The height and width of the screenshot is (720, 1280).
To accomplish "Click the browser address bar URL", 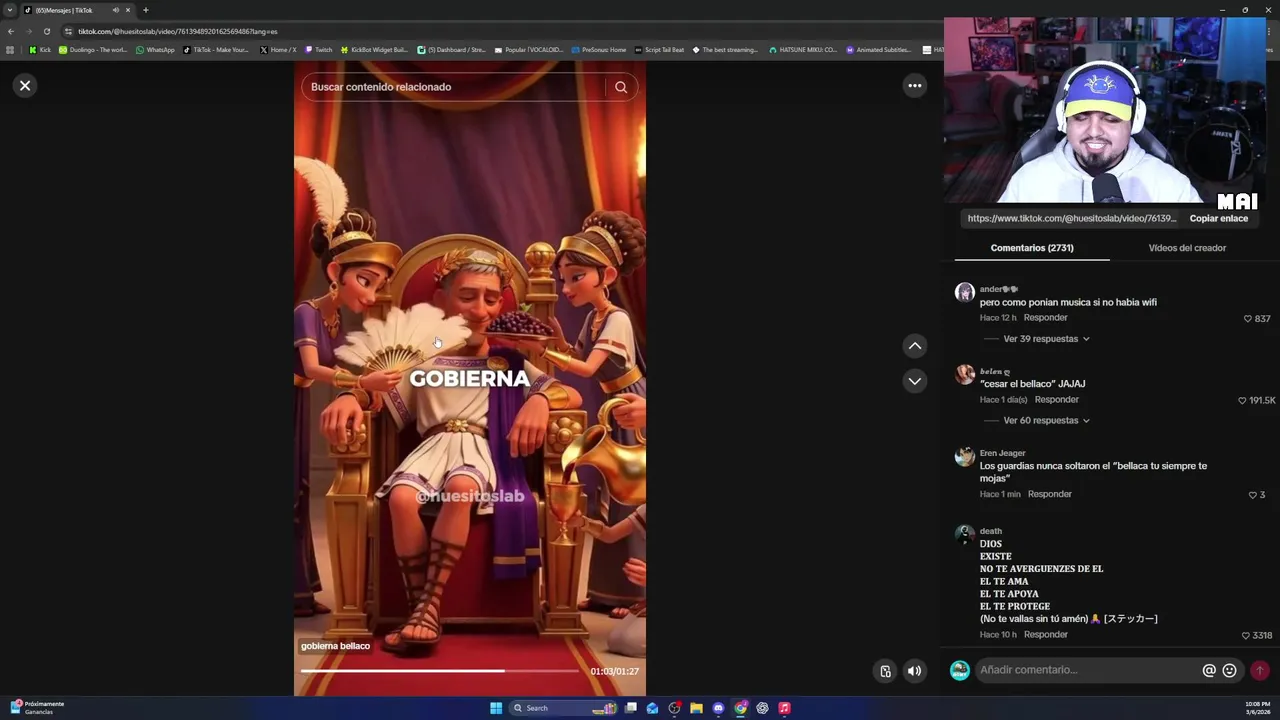I will pos(178,31).
